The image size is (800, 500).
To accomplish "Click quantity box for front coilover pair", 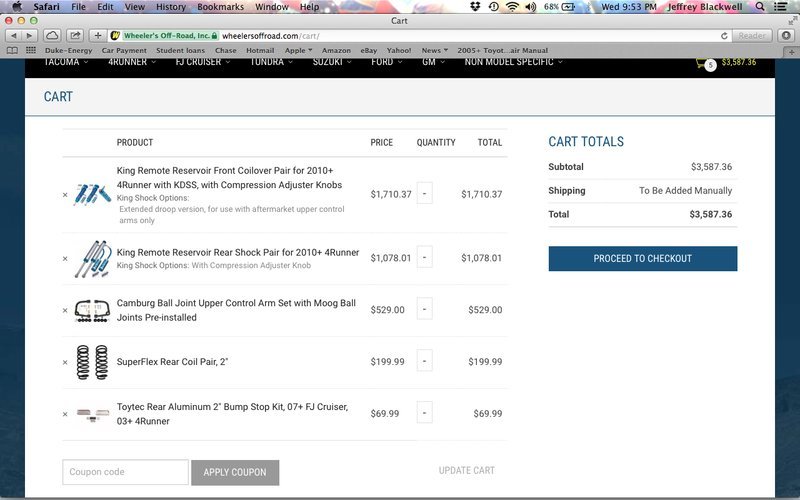I will [424, 193].
